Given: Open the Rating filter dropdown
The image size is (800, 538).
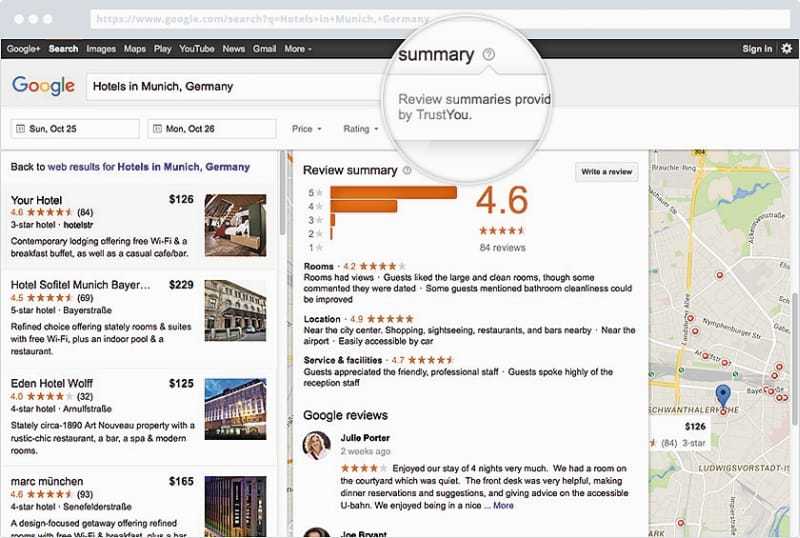Looking at the screenshot, I should (x=360, y=129).
